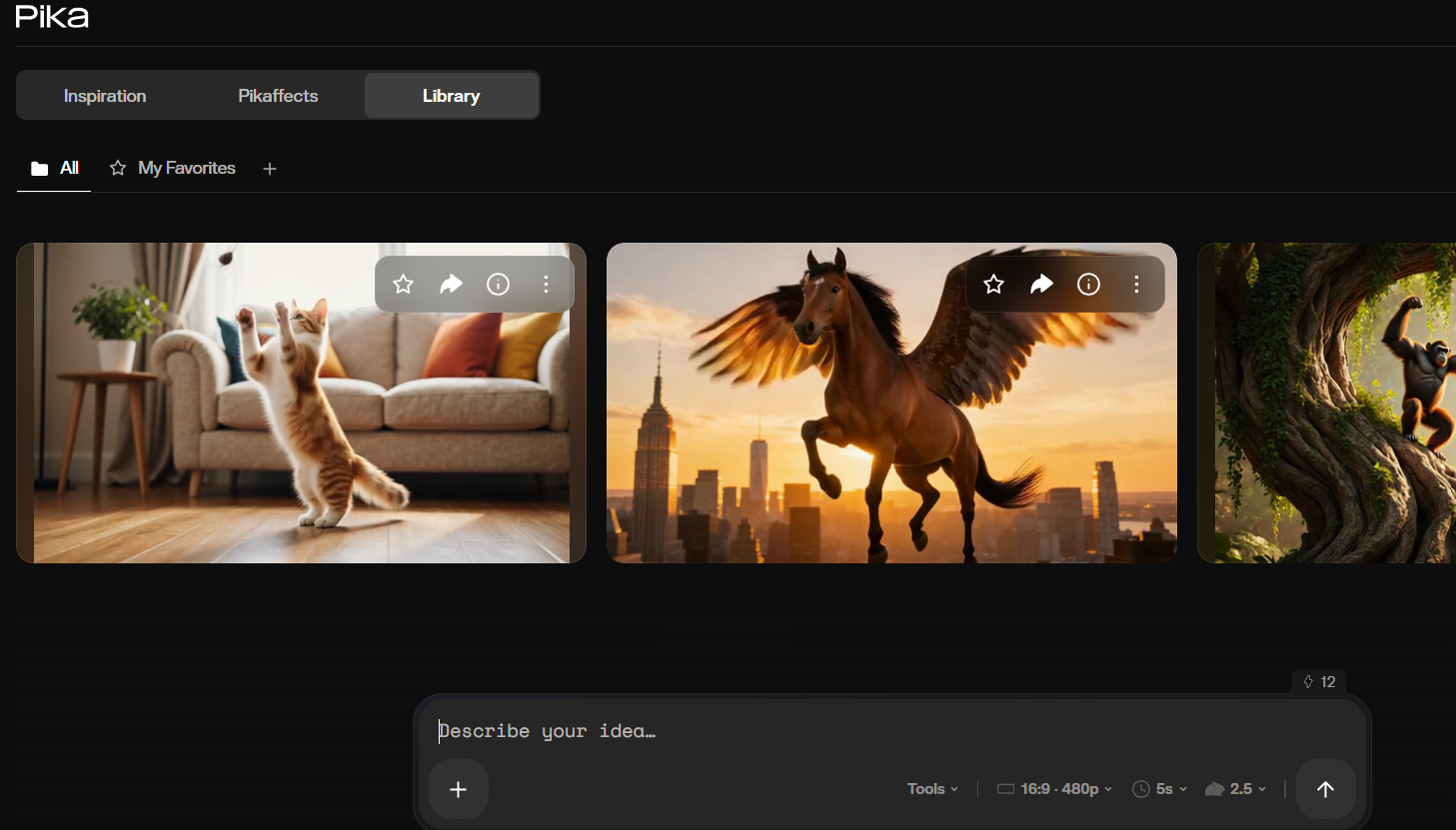Image resolution: width=1456 pixels, height=830 pixels.
Task: Open the 2.5 model version dropdown
Action: point(1236,789)
